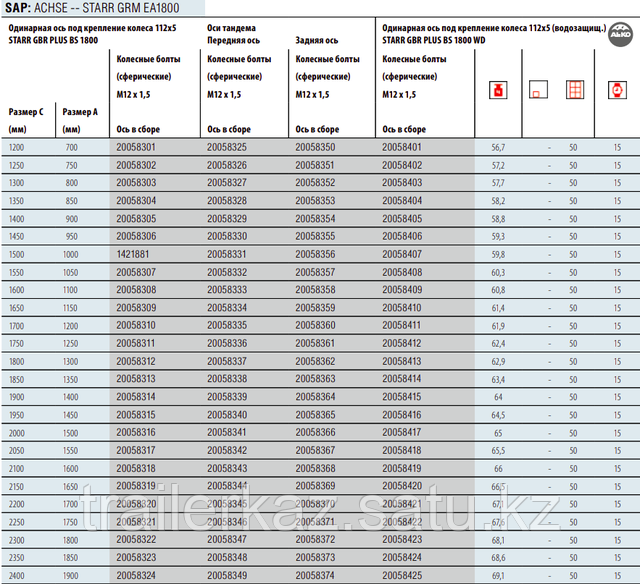Click Размер A value 950
640x584 pixels.
pyautogui.click(x=71, y=236)
